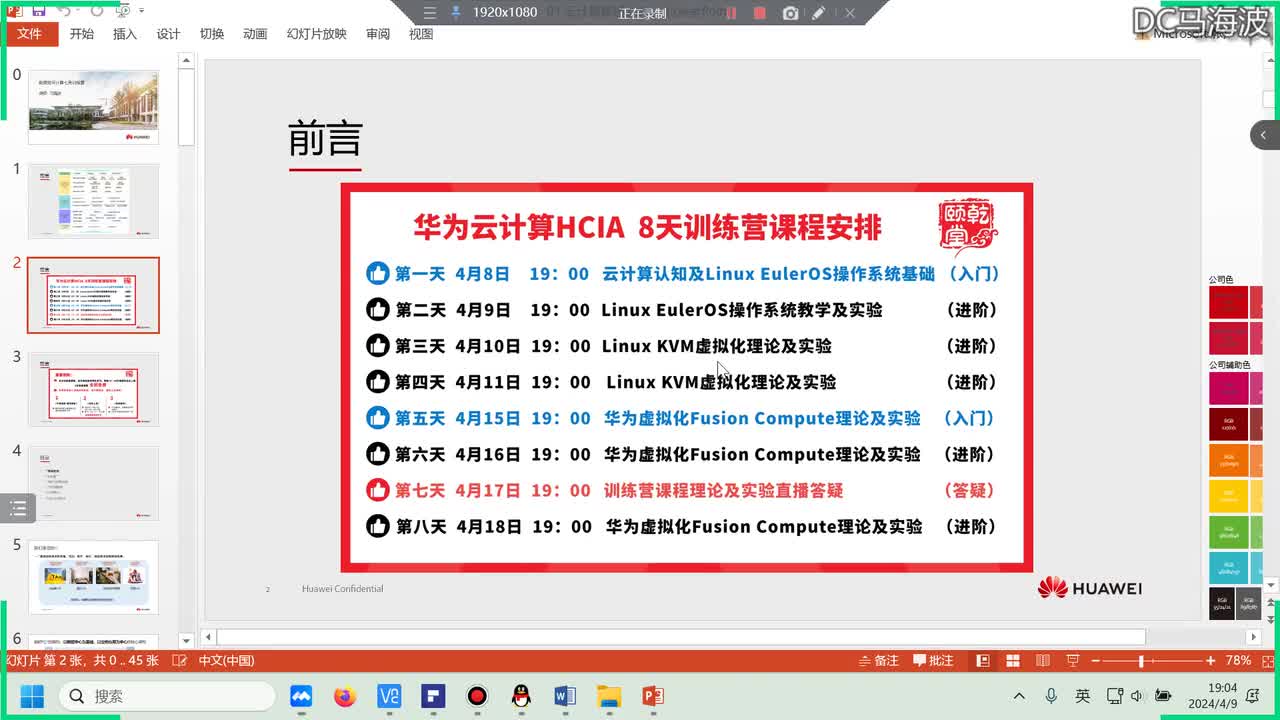Expand the side panel arrow at right edge
This screenshot has width=1280, height=720.
[1265, 135]
